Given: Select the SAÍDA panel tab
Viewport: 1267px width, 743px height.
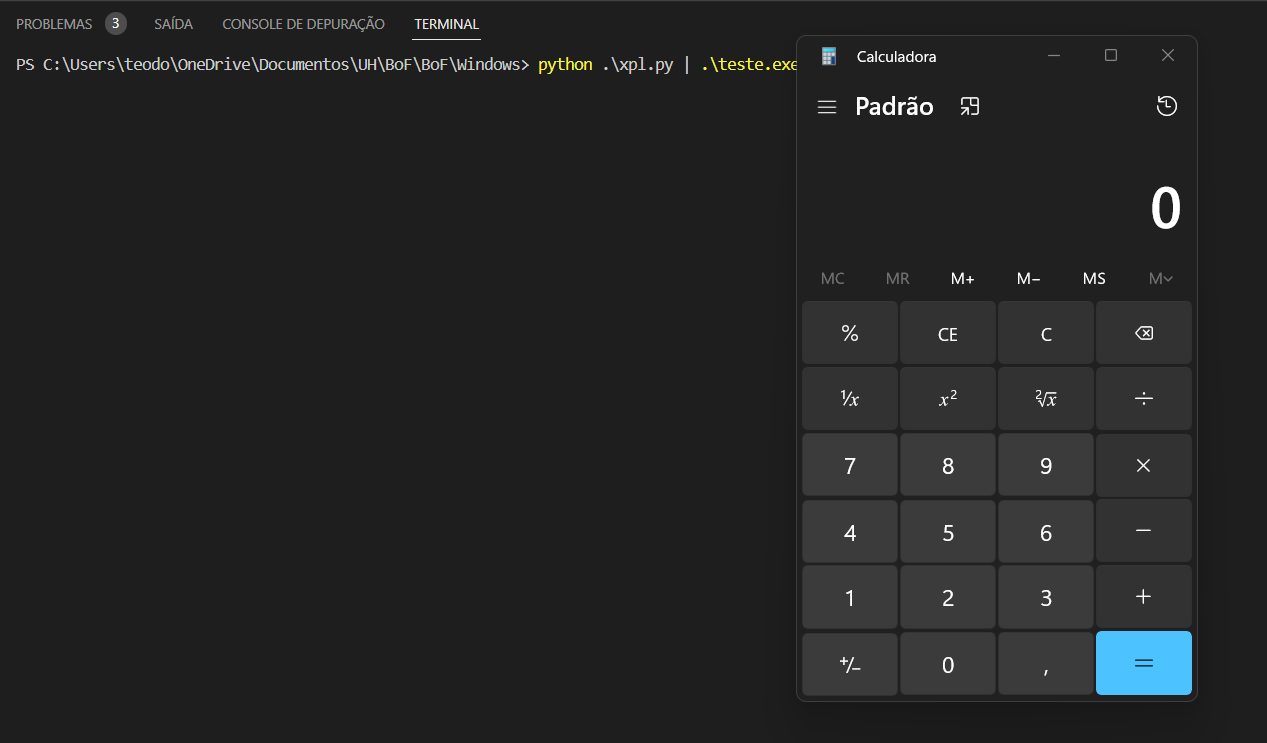Looking at the screenshot, I should pyautogui.click(x=173, y=24).
